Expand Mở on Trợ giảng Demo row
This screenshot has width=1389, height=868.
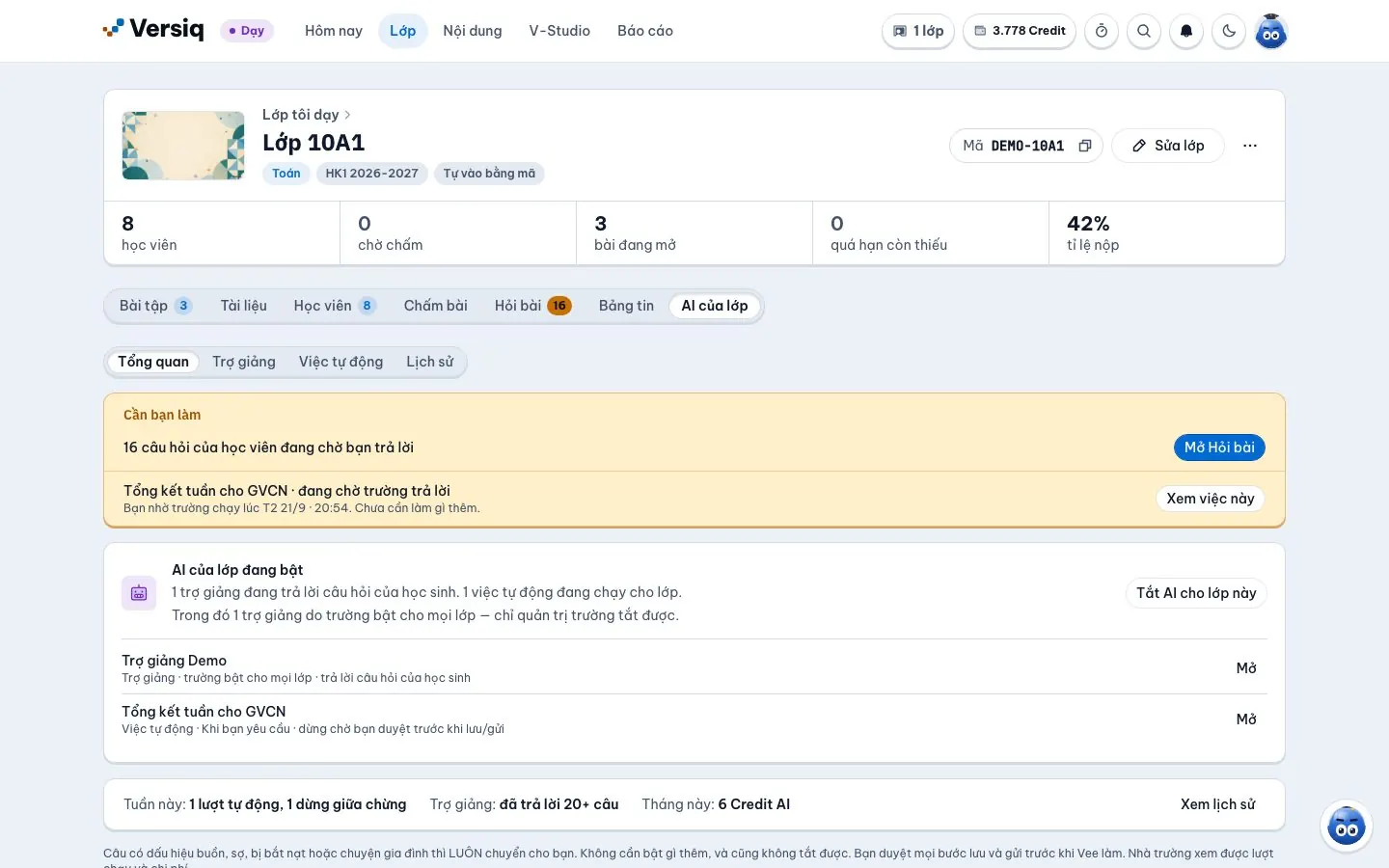(x=1246, y=668)
